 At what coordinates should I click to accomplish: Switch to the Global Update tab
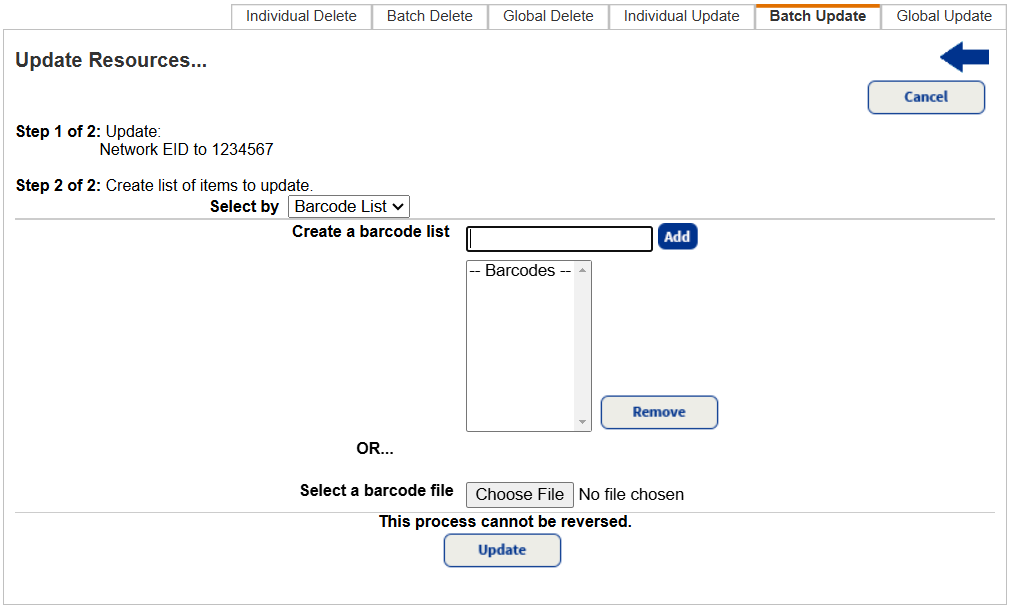(x=944, y=16)
